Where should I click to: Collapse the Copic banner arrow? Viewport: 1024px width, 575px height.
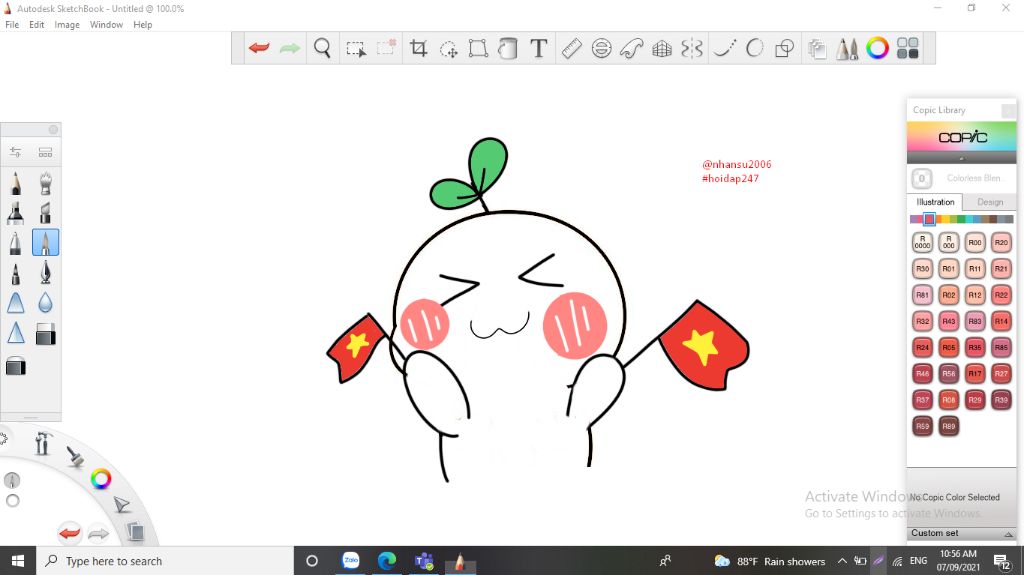click(961, 159)
